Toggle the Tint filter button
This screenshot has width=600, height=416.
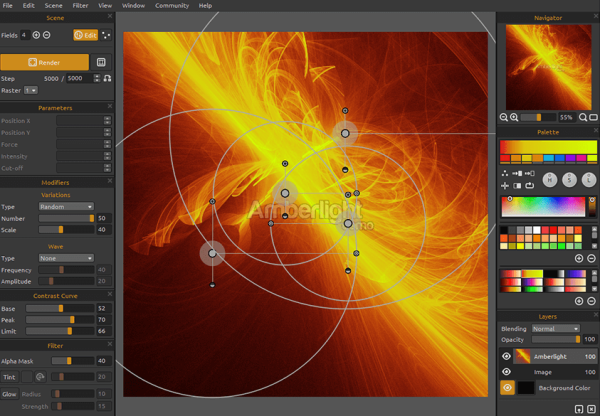click(x=9, y=377)
